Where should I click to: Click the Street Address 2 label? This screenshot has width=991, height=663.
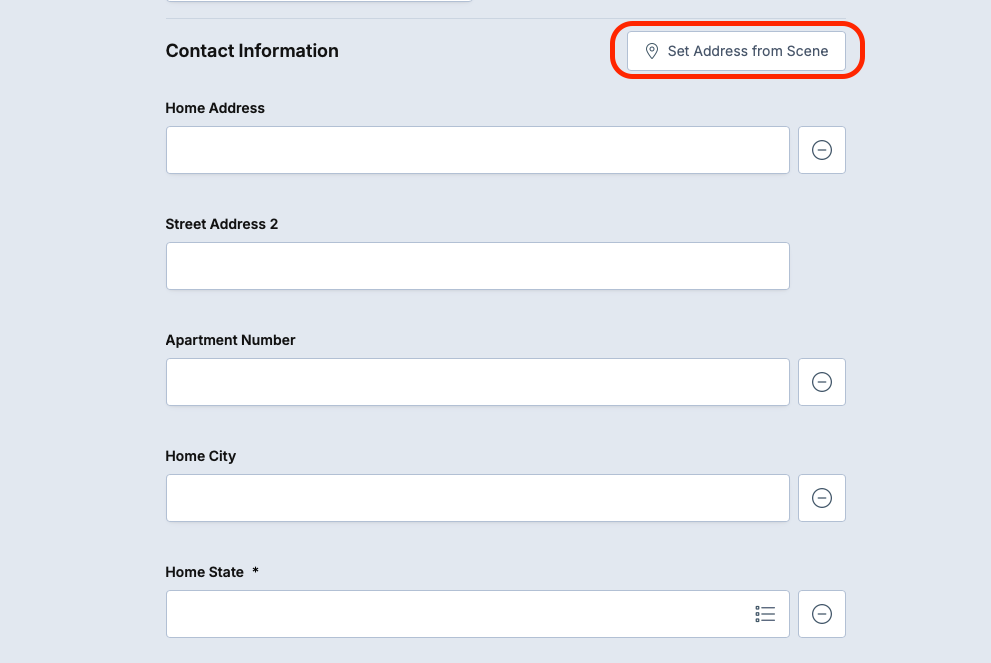(x=222, y=224)
